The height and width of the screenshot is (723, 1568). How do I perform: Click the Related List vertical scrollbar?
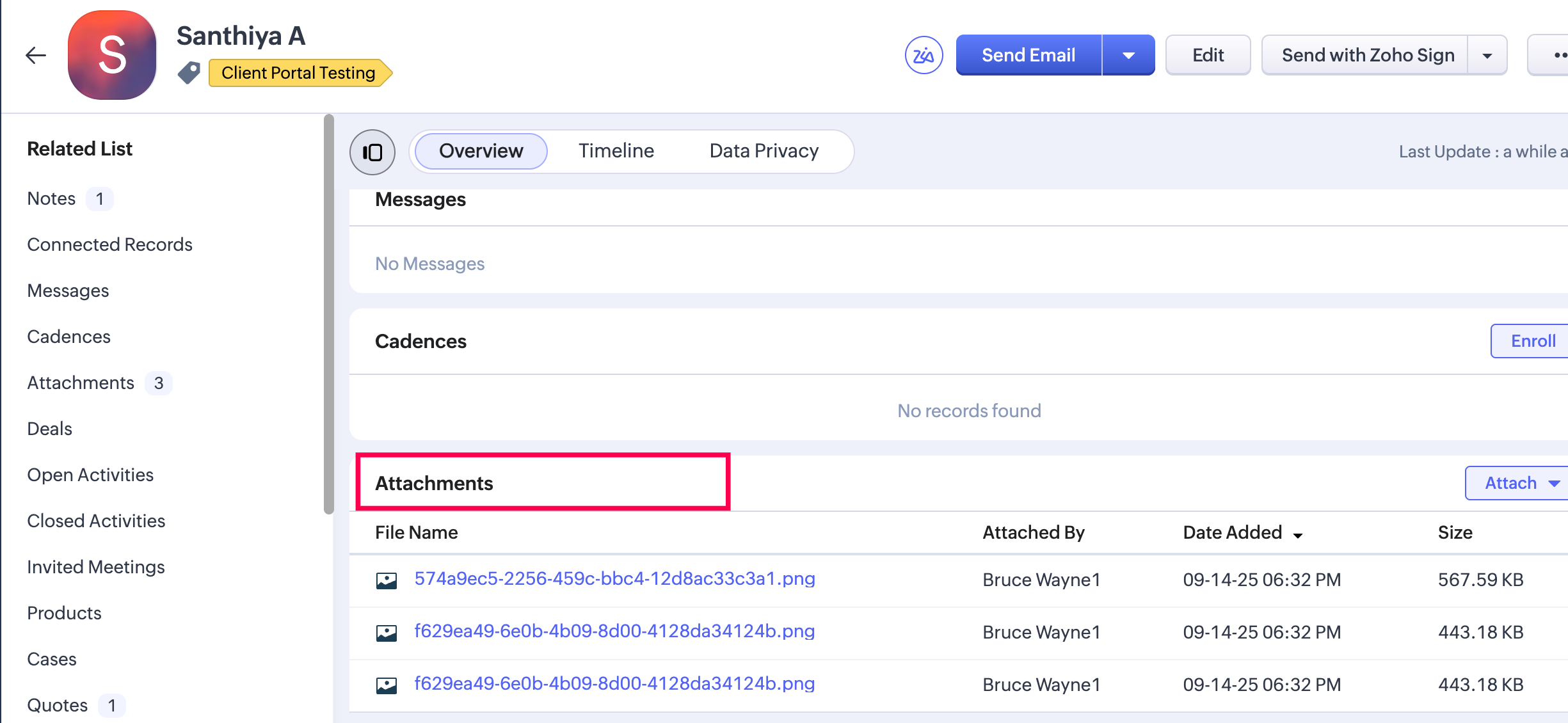pyautogui.click(x=329, y=314)
